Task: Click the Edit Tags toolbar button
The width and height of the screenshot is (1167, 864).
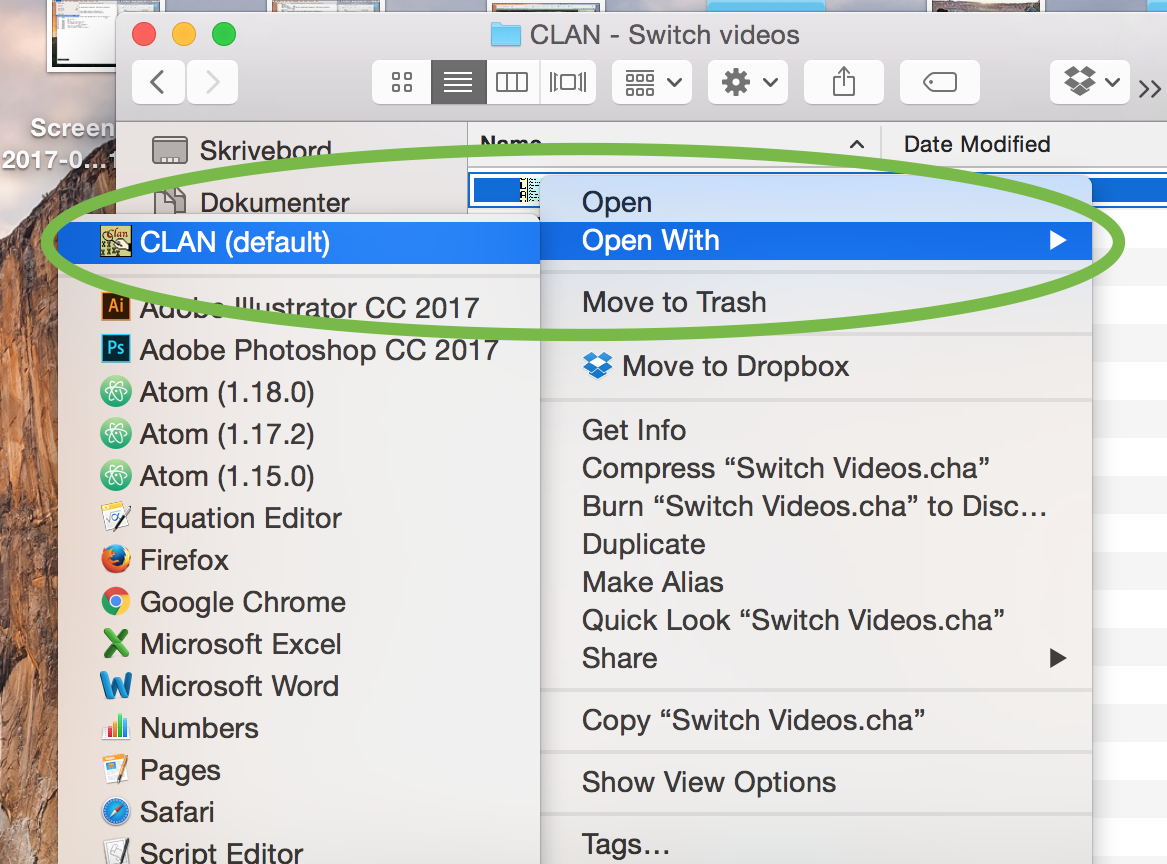Action: pyautogui.click(x=939, y=82)
